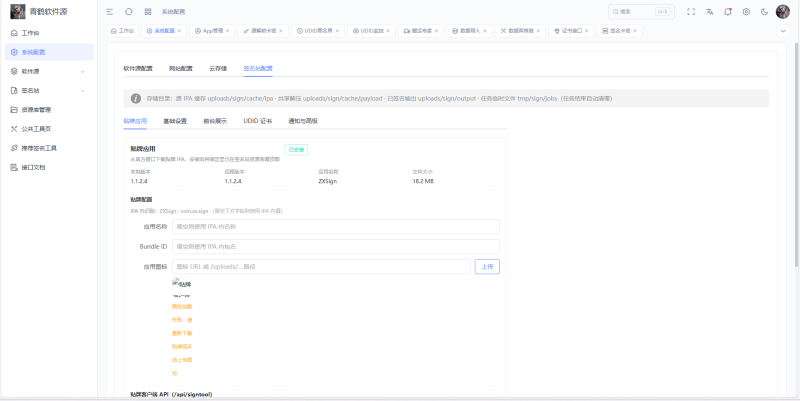800x401 pixels.
Task: Open the 前台展示 sub-tab
Action: 215,121
